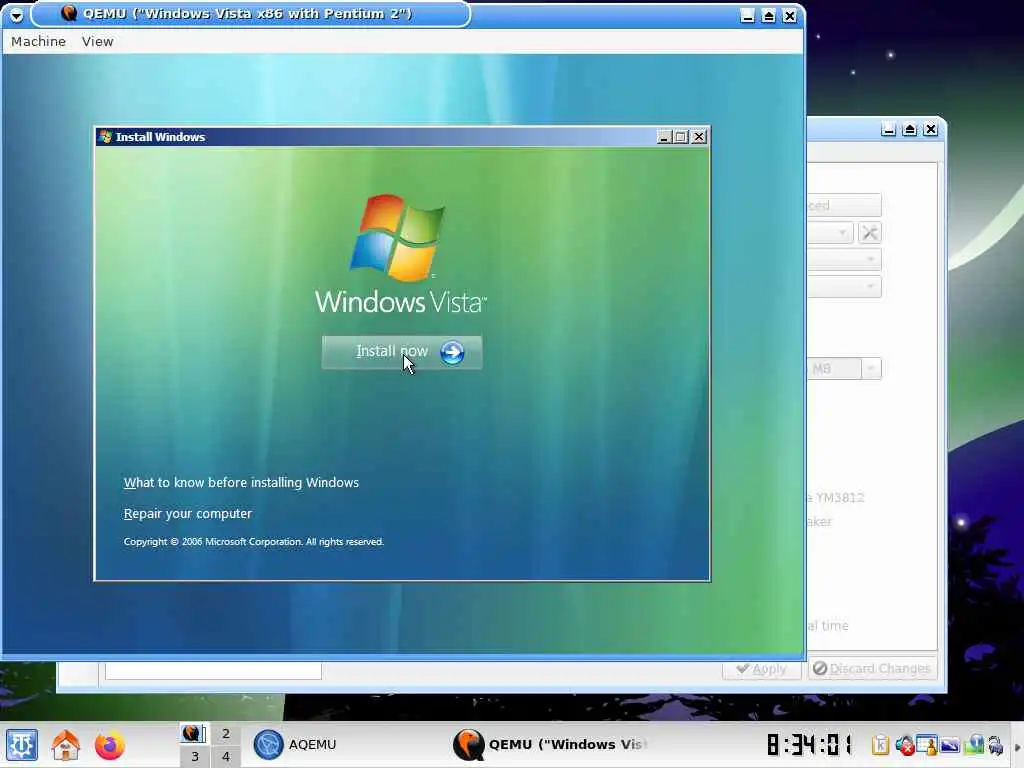Minimize the Install Windows dialog
The width and height of the screenshot is (1024, 768).
[x=664, y=137]
